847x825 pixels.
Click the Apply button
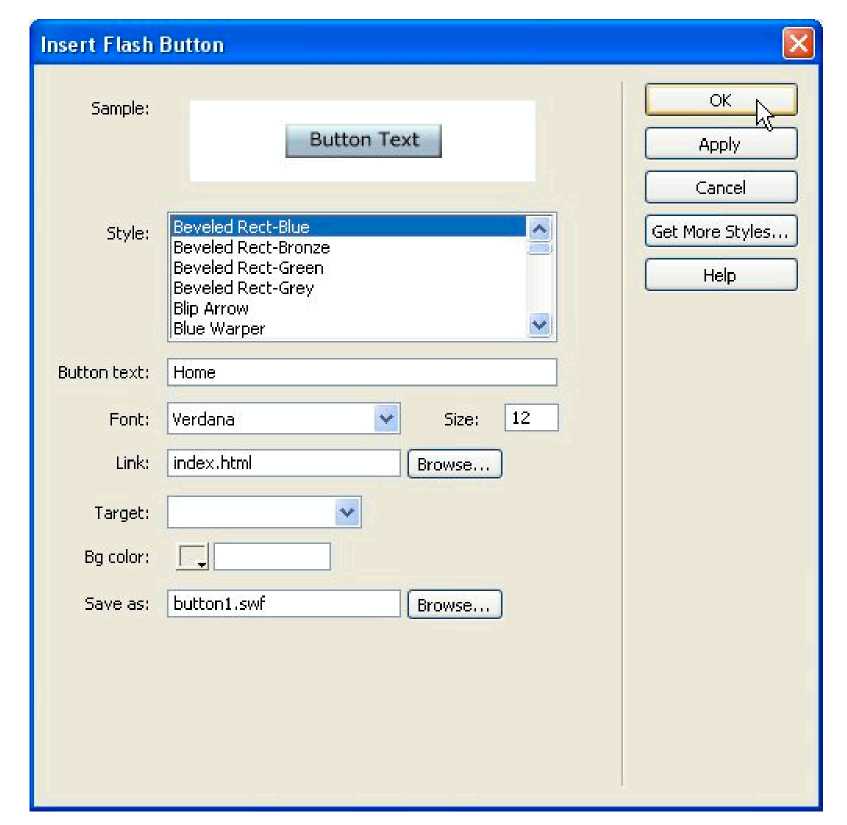(x=721, y=144)
